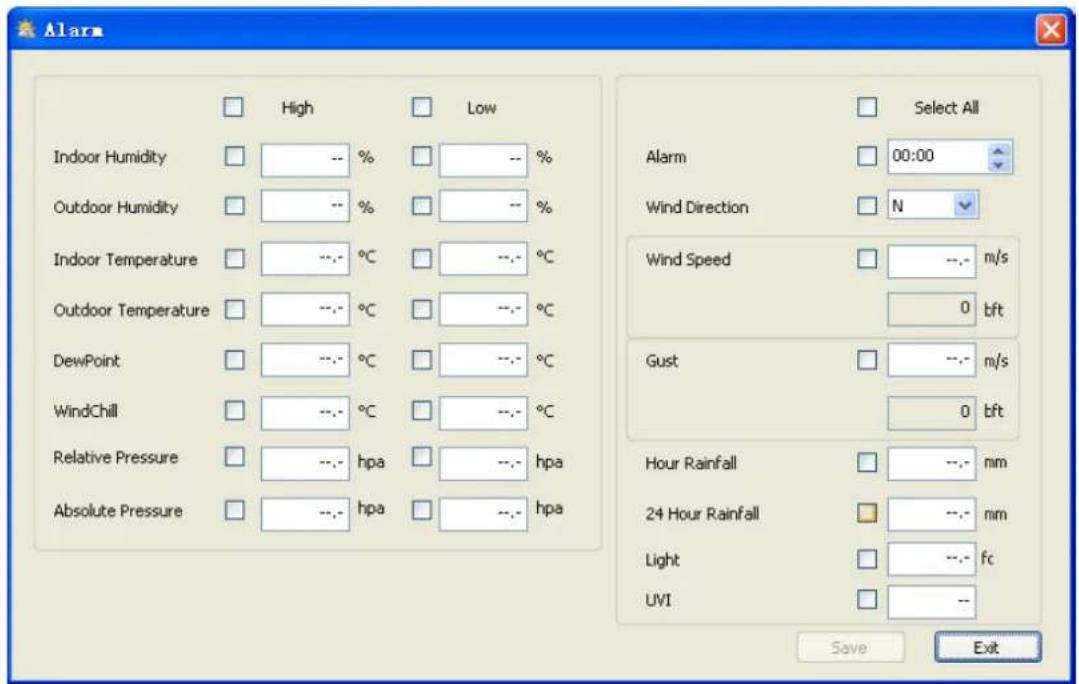
Task: Select the UVI value field
Action: 932,602
